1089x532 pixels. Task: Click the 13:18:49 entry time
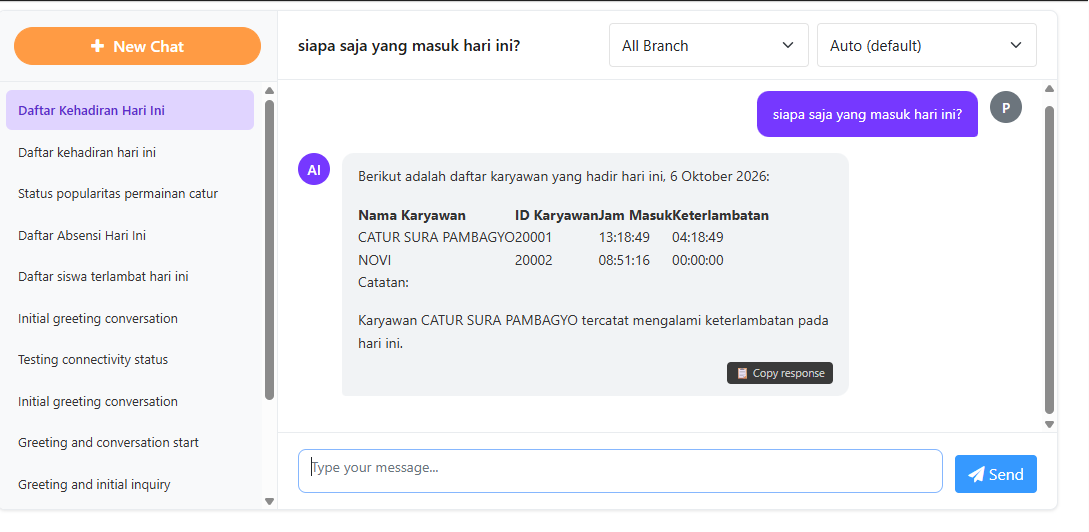(624, 238)
